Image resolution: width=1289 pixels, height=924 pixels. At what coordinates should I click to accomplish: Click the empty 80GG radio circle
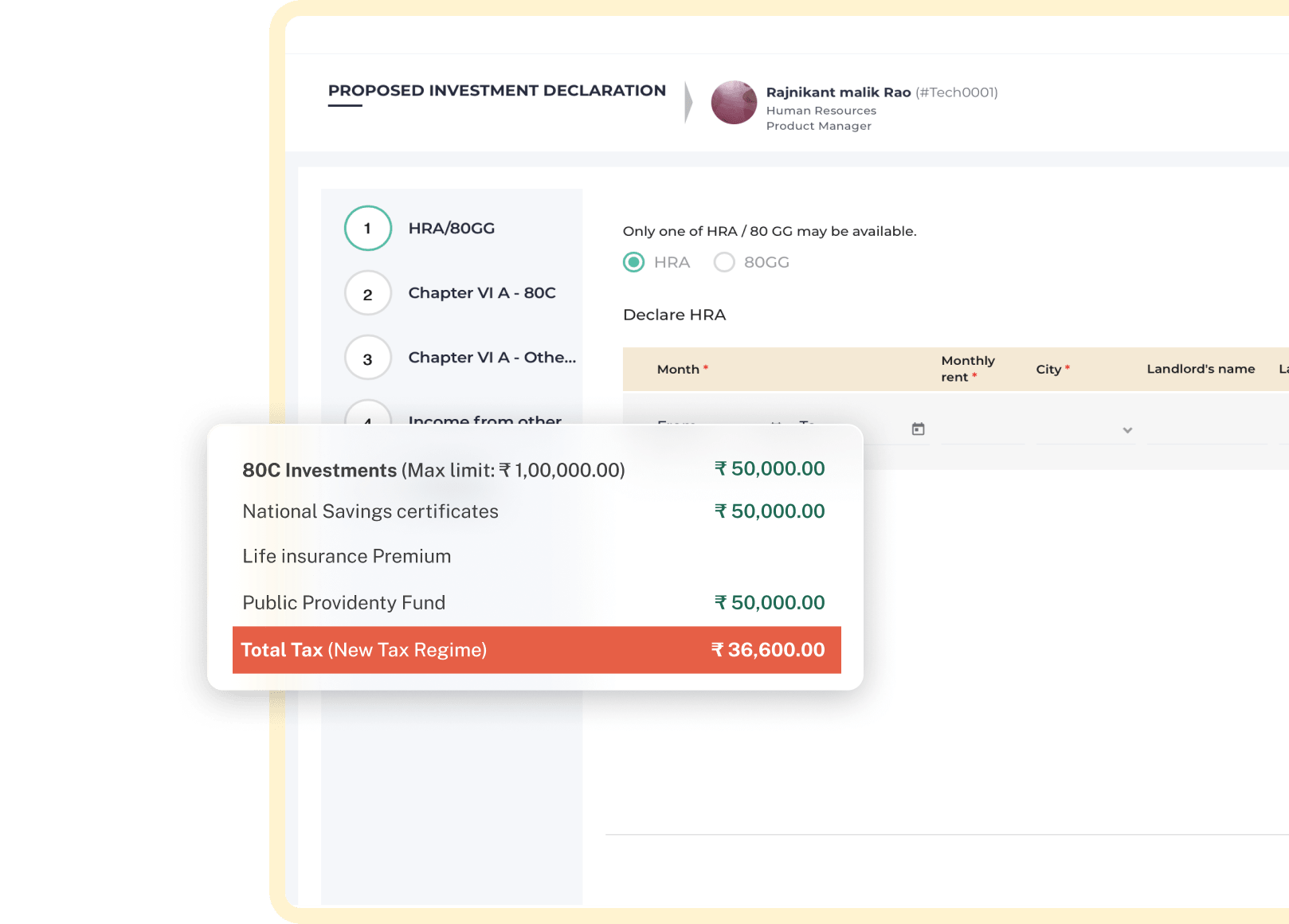(724, 261)
